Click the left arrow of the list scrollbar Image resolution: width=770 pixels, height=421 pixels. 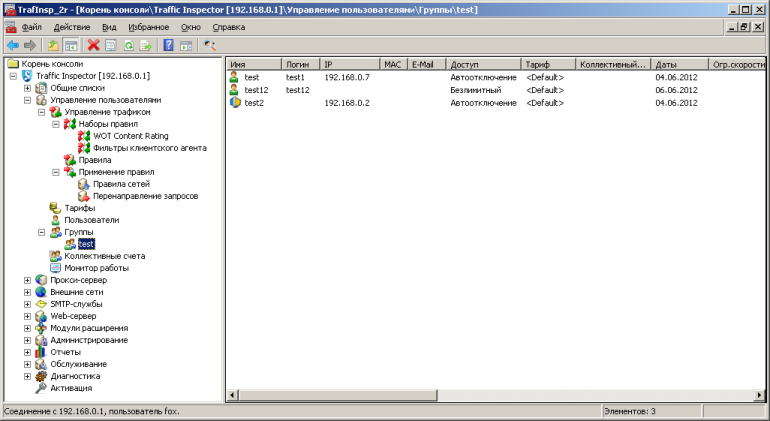pyautogui.click(x=233, y=395)
